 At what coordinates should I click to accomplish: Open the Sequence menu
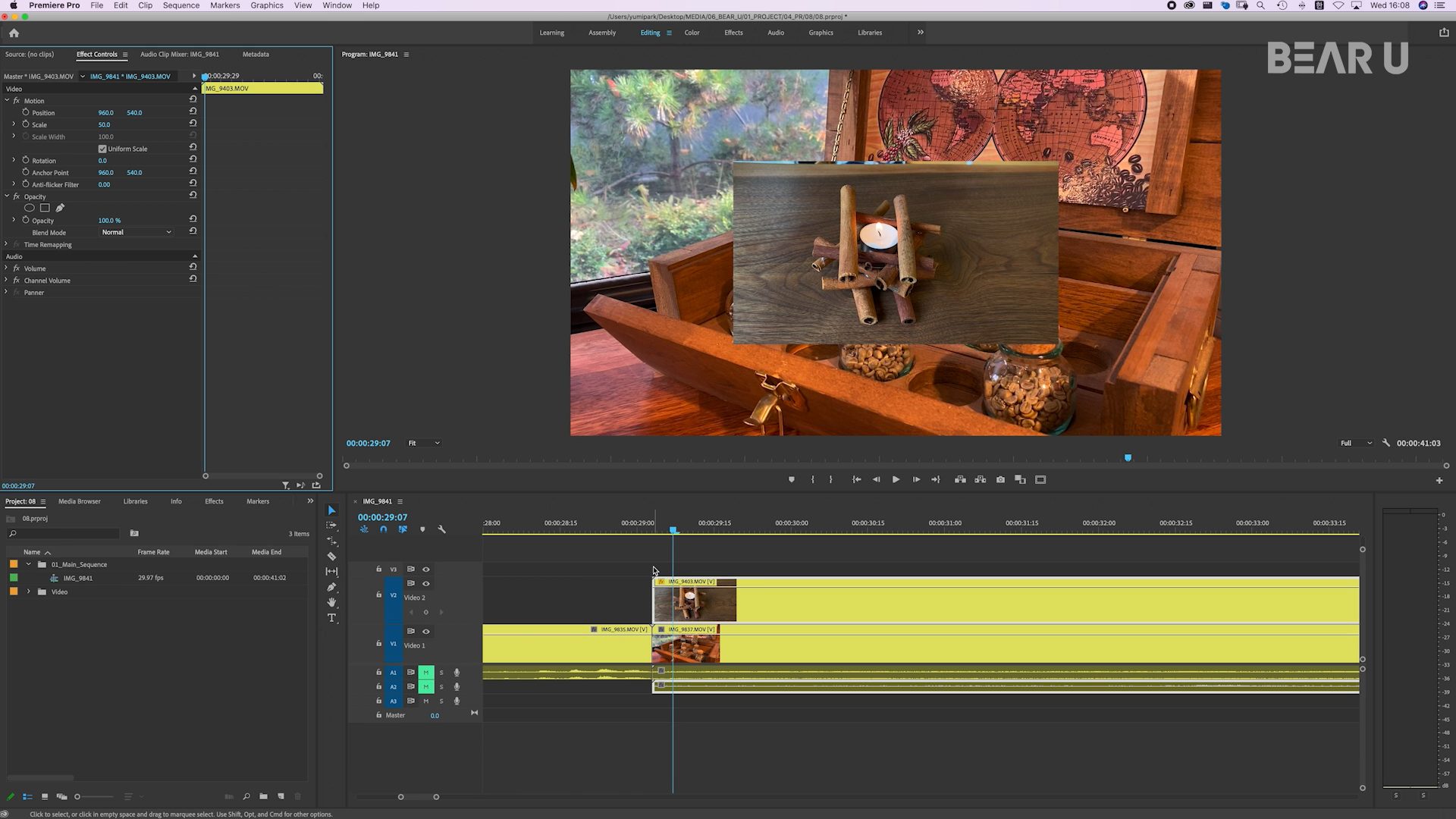(180, 5)
